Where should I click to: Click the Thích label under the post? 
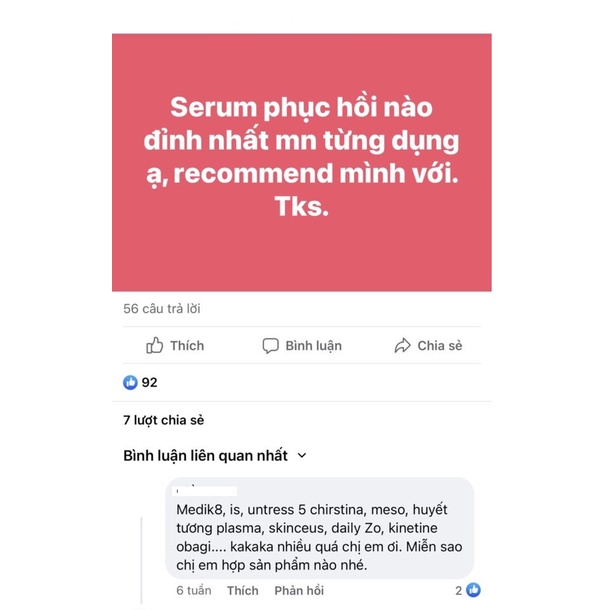click(187, 345)
